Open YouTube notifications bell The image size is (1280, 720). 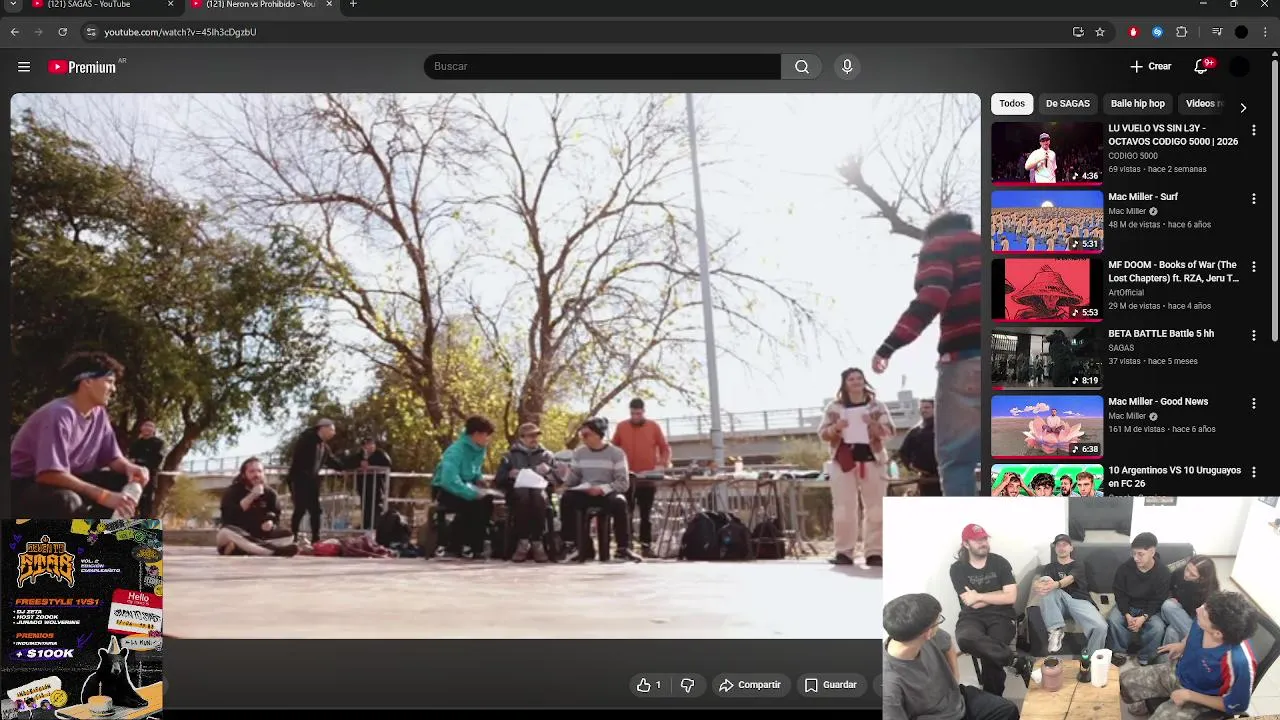(x=1201, y=67)
